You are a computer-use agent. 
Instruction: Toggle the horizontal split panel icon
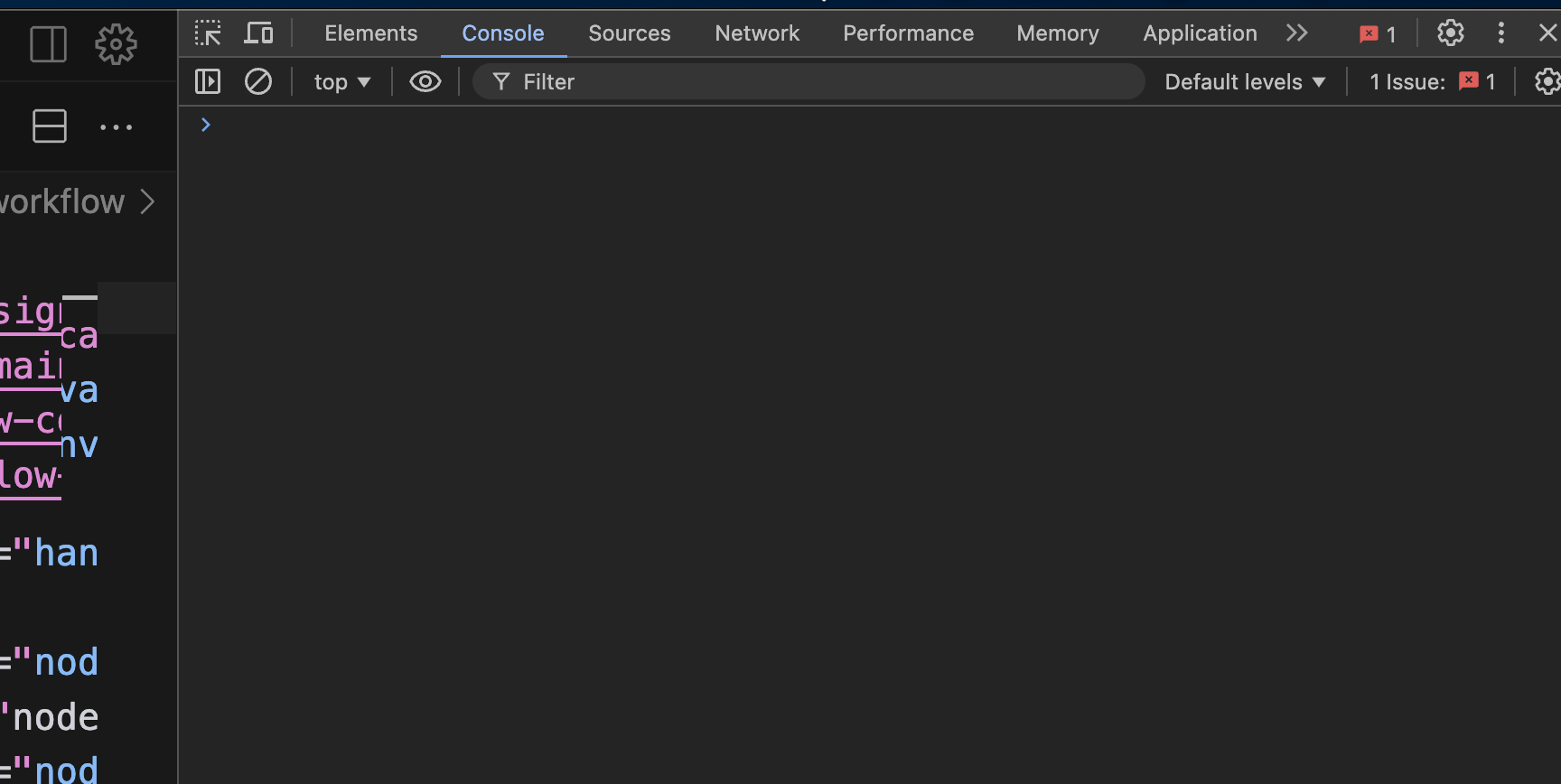50,126
